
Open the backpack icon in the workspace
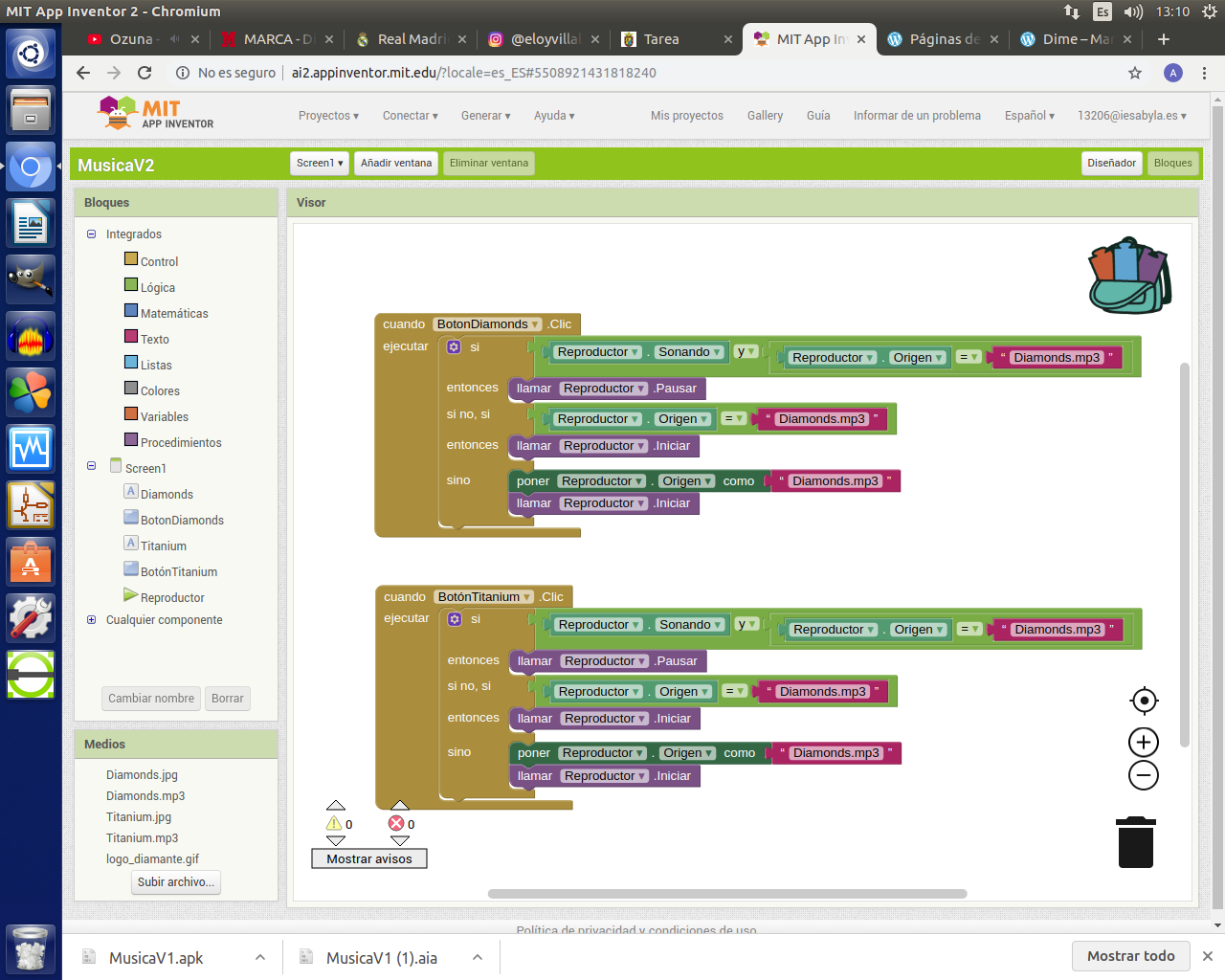pos(1130,276)
